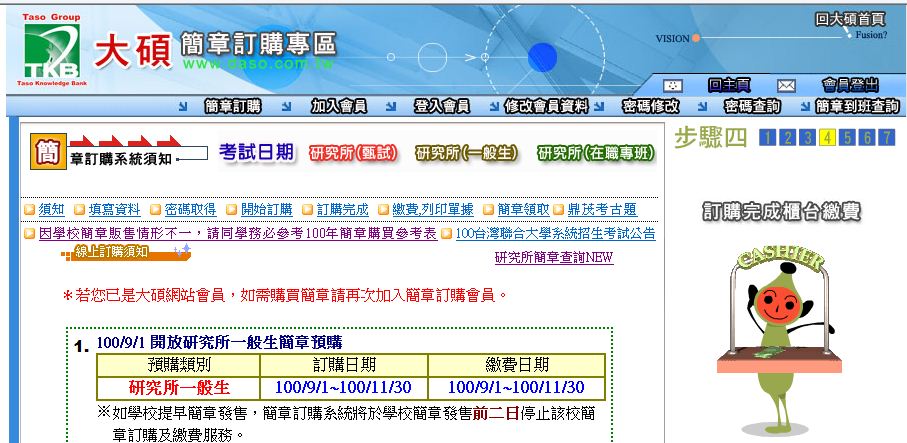This screenshot has width=907, height=443.
Task: Go to step 2 box
Action: [x=787, y=138]
